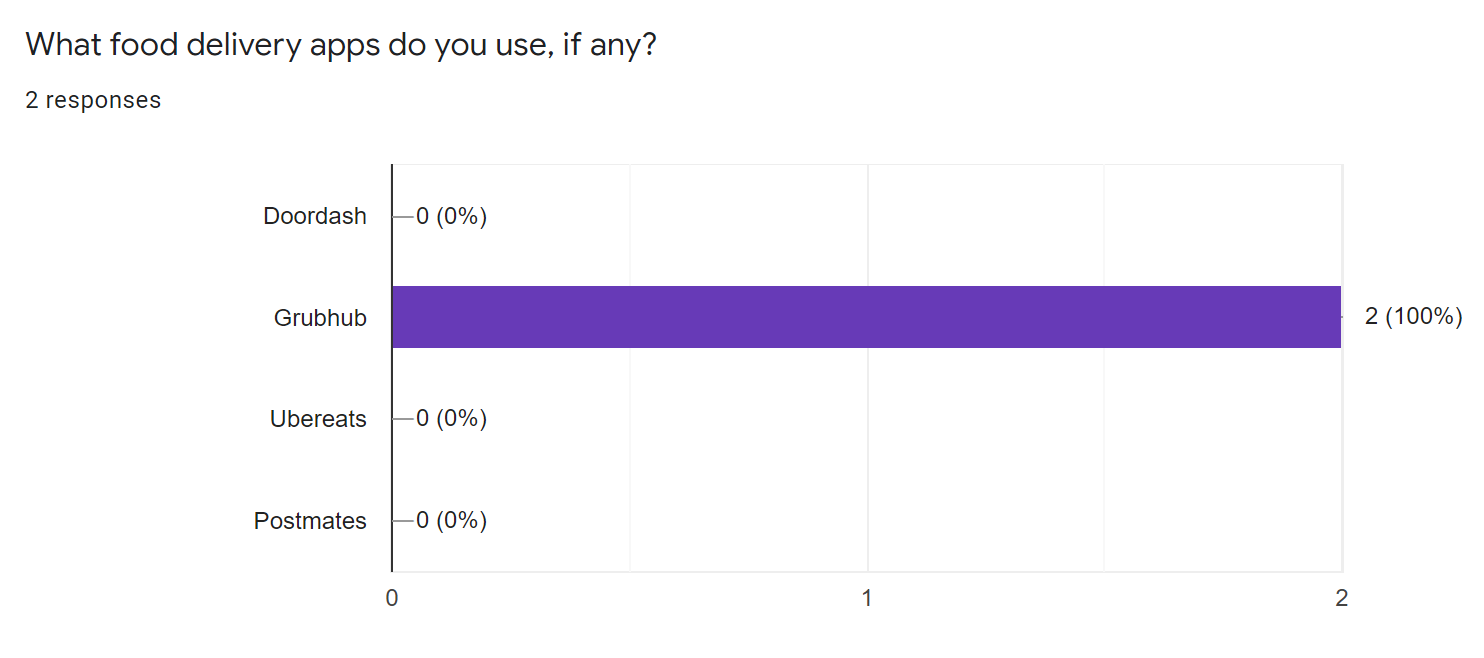Image resolution: width=1484 pixels, height=658 pixels.
Task: Click the x-axis tick labeled 0
Action: pyautogui.click(x=392, y=598)
